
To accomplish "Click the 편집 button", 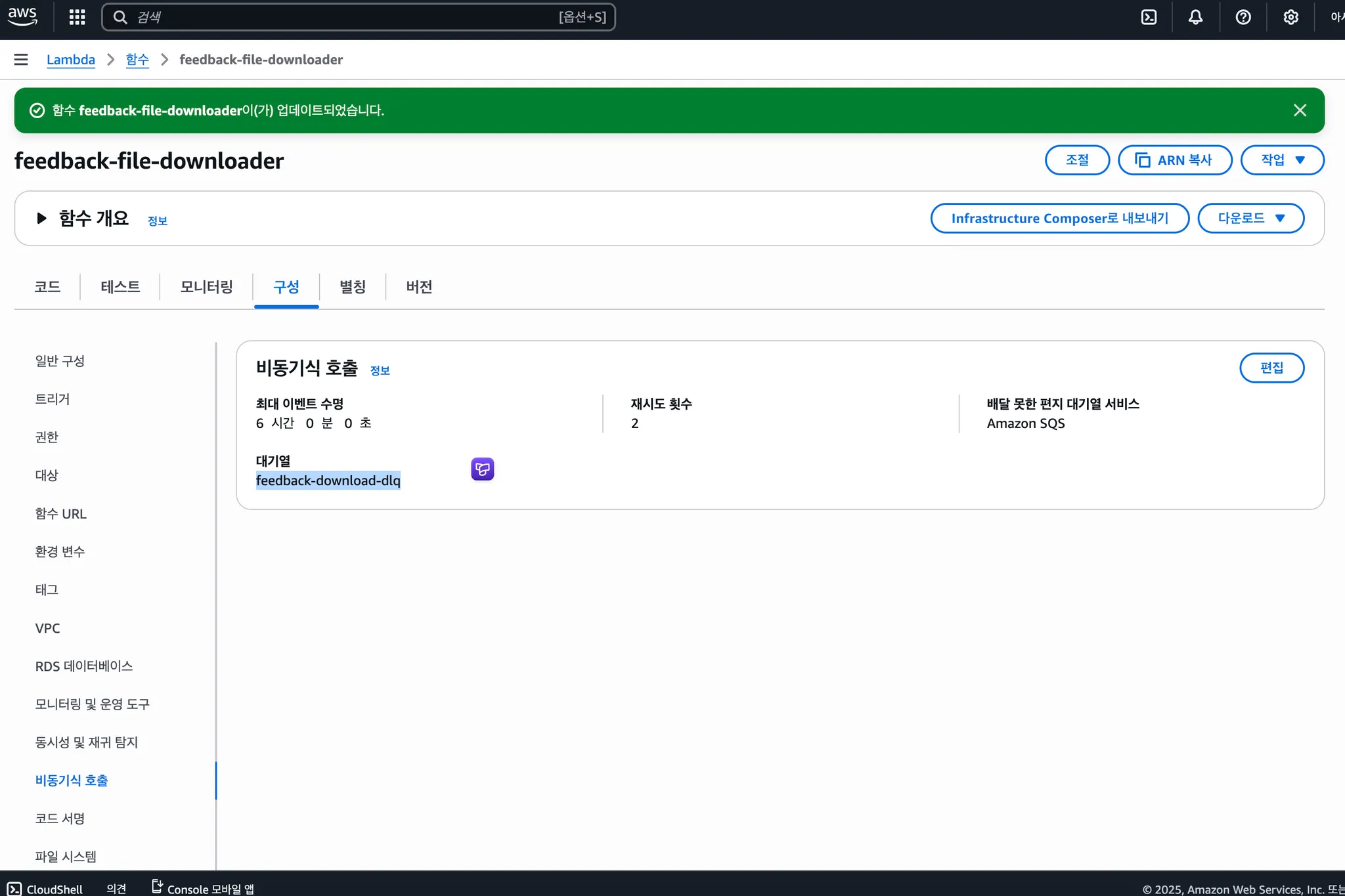I will point(1271,368).
